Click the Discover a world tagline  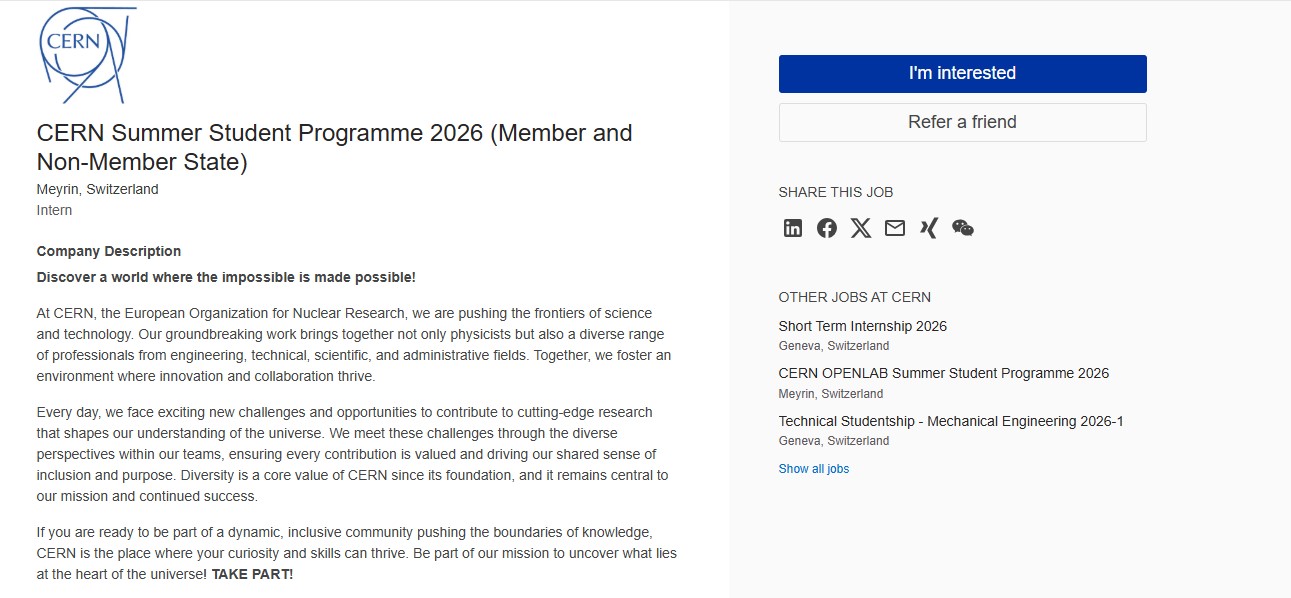226,277
